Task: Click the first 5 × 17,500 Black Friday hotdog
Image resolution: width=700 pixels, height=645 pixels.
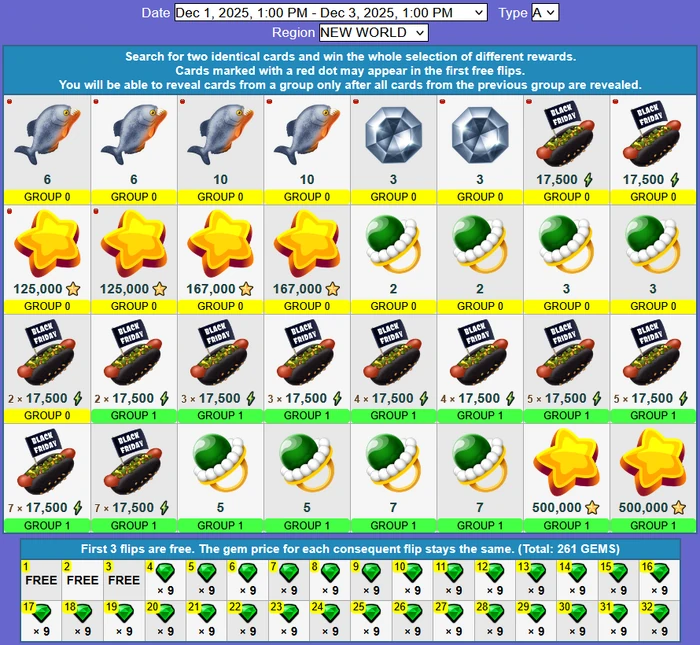Action: point(566,369)
